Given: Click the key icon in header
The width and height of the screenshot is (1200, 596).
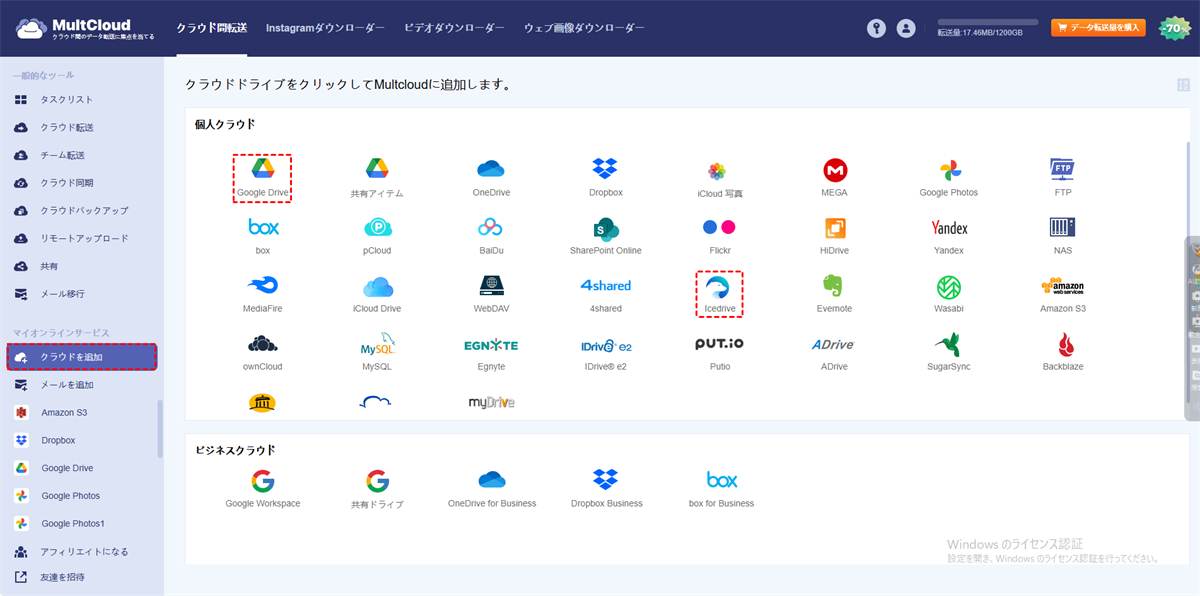Looking at the screenshot, I should click(x=877, y=28).
